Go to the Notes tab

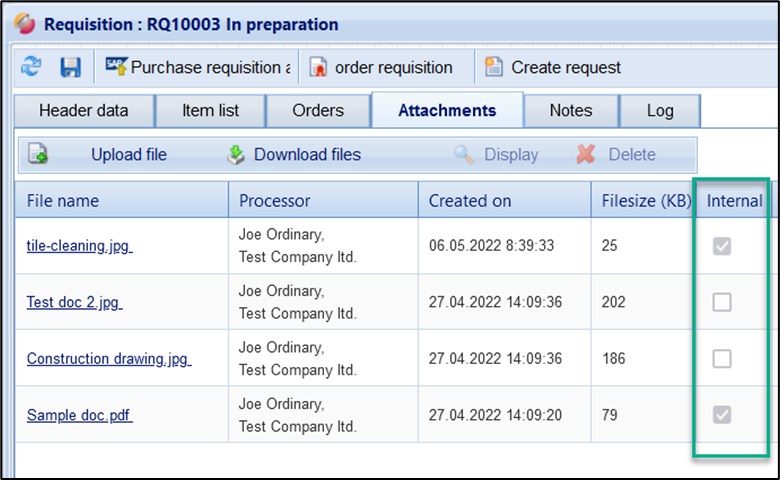click(x=570, y=111)
